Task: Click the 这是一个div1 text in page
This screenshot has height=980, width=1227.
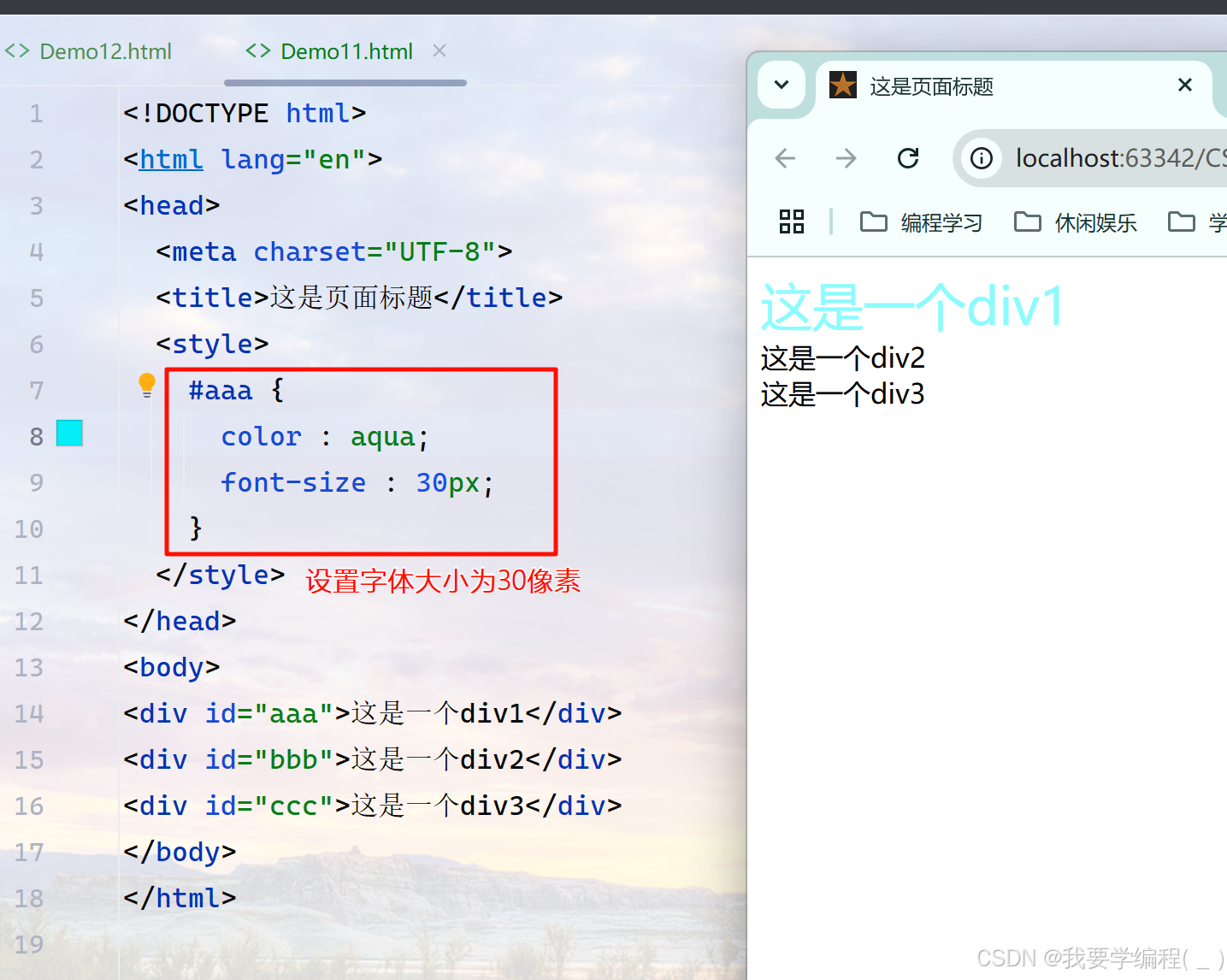Action: 912,306
